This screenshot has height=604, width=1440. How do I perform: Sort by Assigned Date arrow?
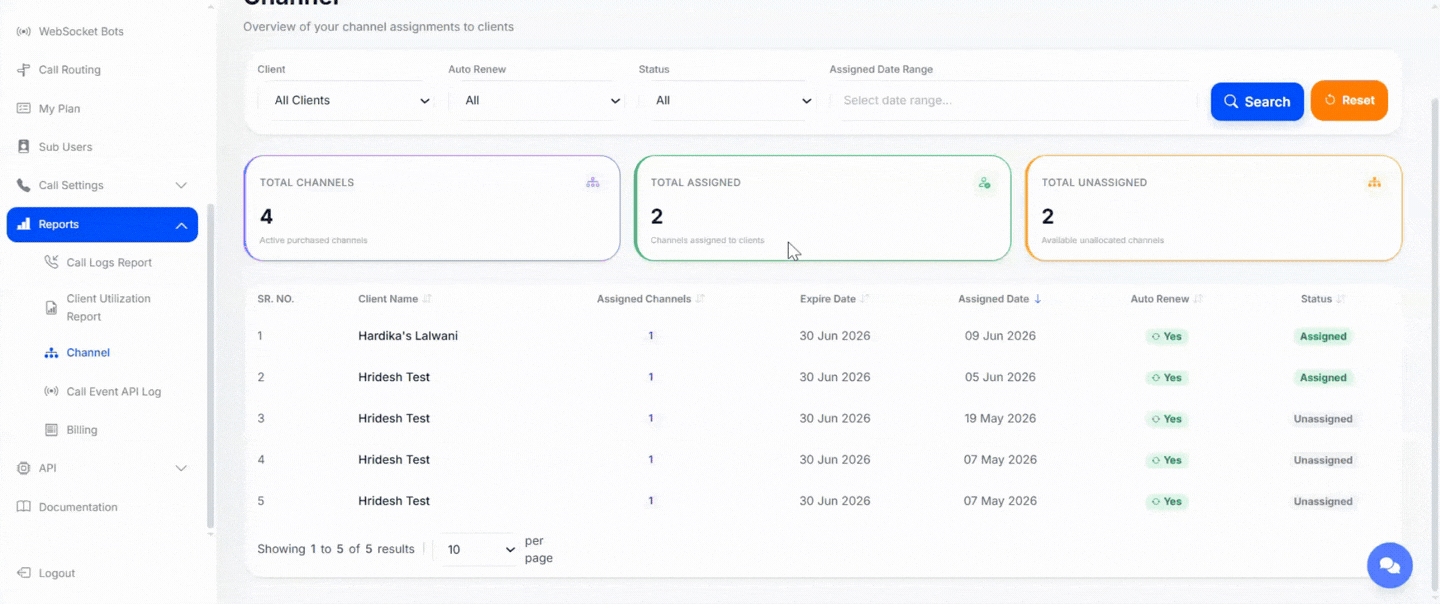pyautogui.click(x=1038, y=299)
